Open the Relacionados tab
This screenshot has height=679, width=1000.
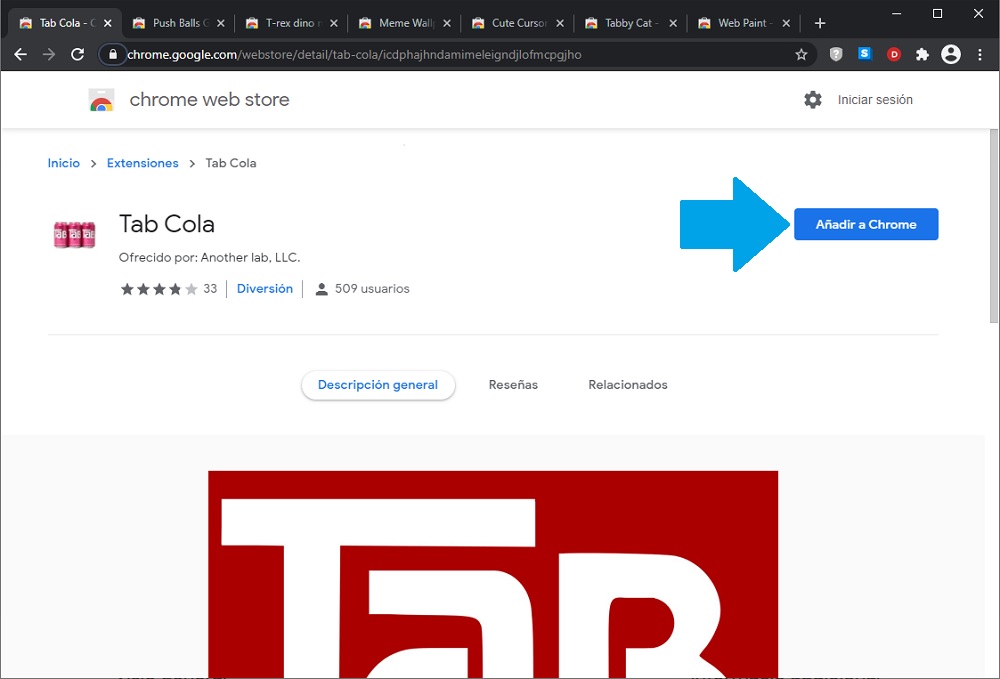(x=627, y=385)
